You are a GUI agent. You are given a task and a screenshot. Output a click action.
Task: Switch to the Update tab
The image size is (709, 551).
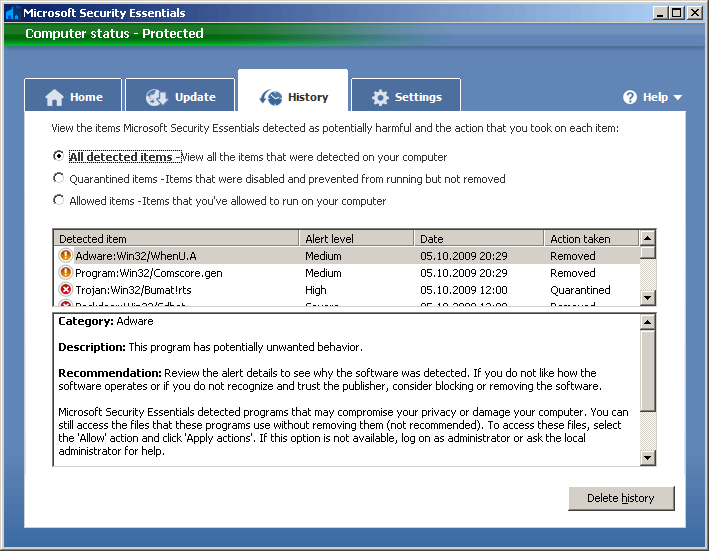point(180,95)
